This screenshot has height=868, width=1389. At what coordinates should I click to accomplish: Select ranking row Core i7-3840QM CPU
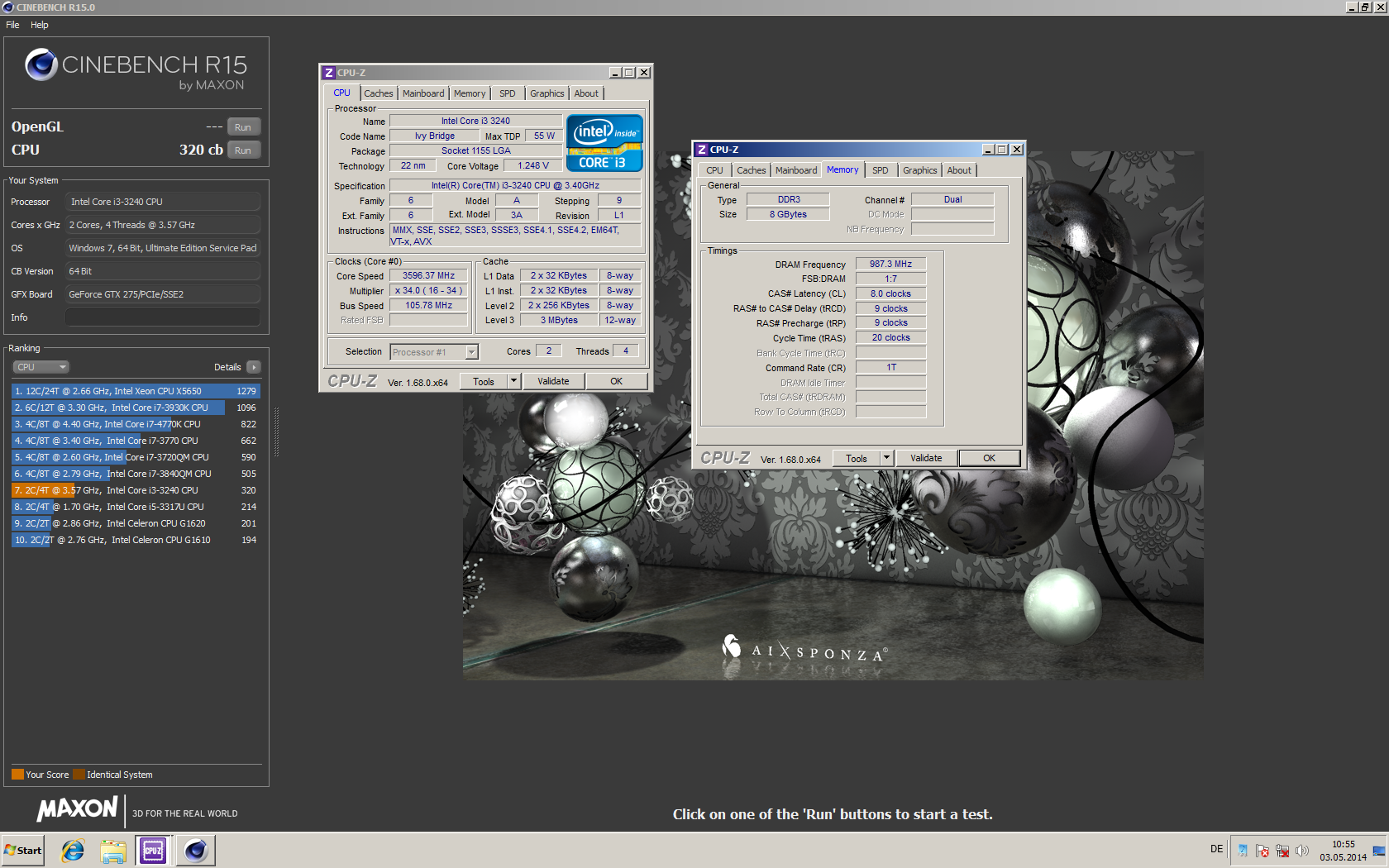136,474
